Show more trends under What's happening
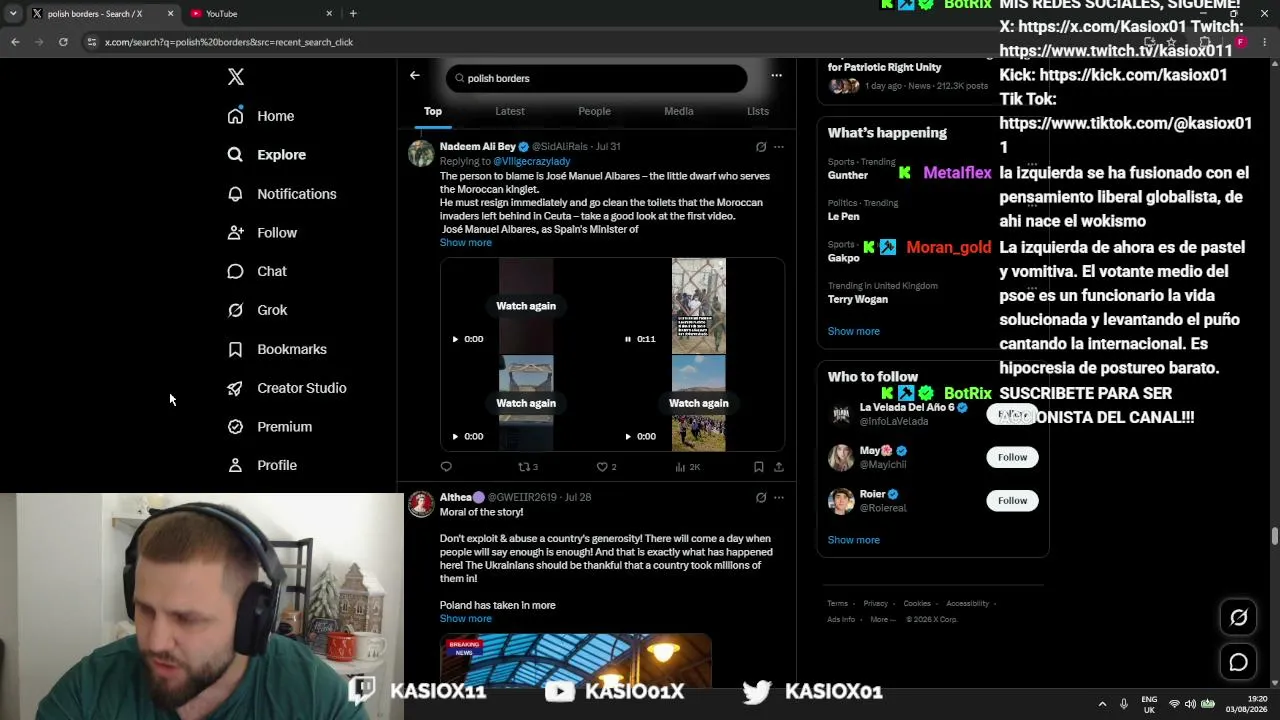The image size is (1280, 720). (x=854, y=331)
